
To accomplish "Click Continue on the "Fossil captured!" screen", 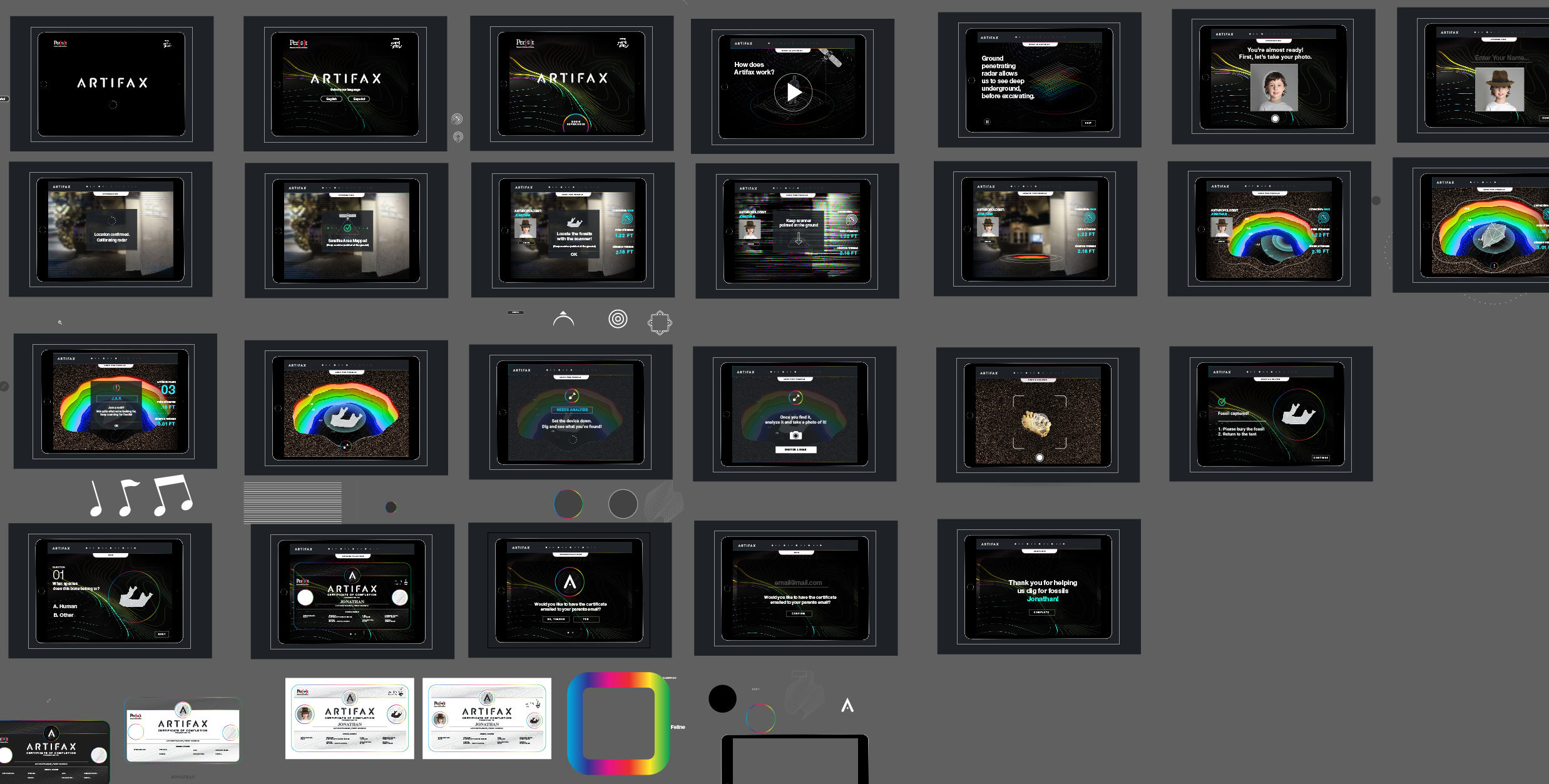I will 1321,458.
